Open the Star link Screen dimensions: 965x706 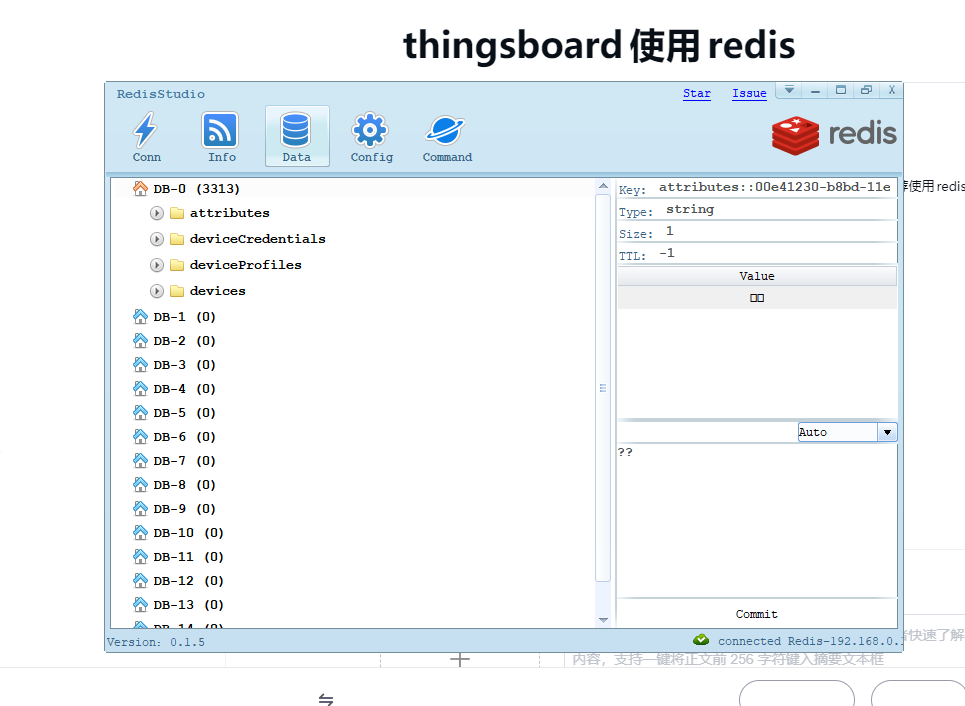696,93
